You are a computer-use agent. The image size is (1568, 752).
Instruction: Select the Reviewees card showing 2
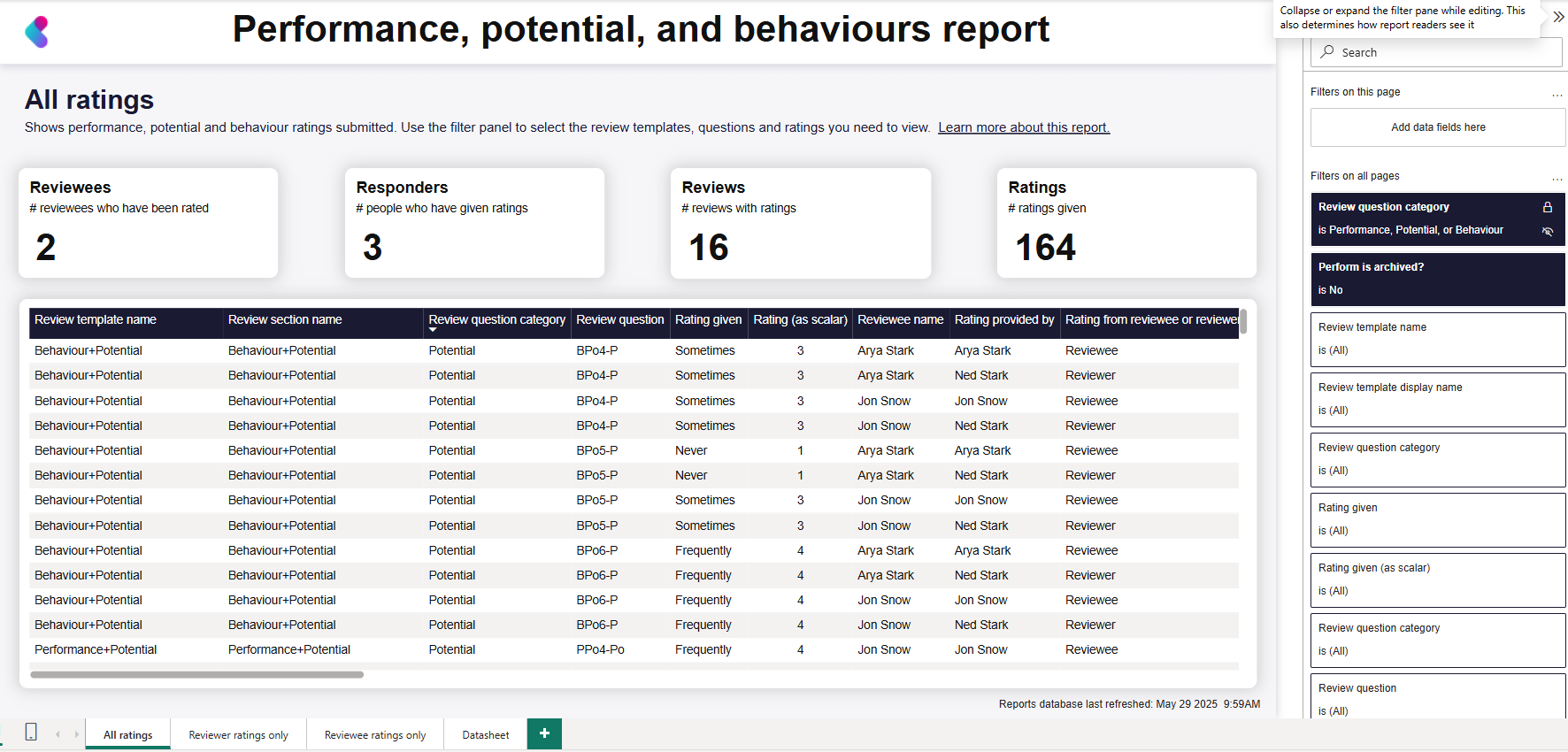pos(149,223)
